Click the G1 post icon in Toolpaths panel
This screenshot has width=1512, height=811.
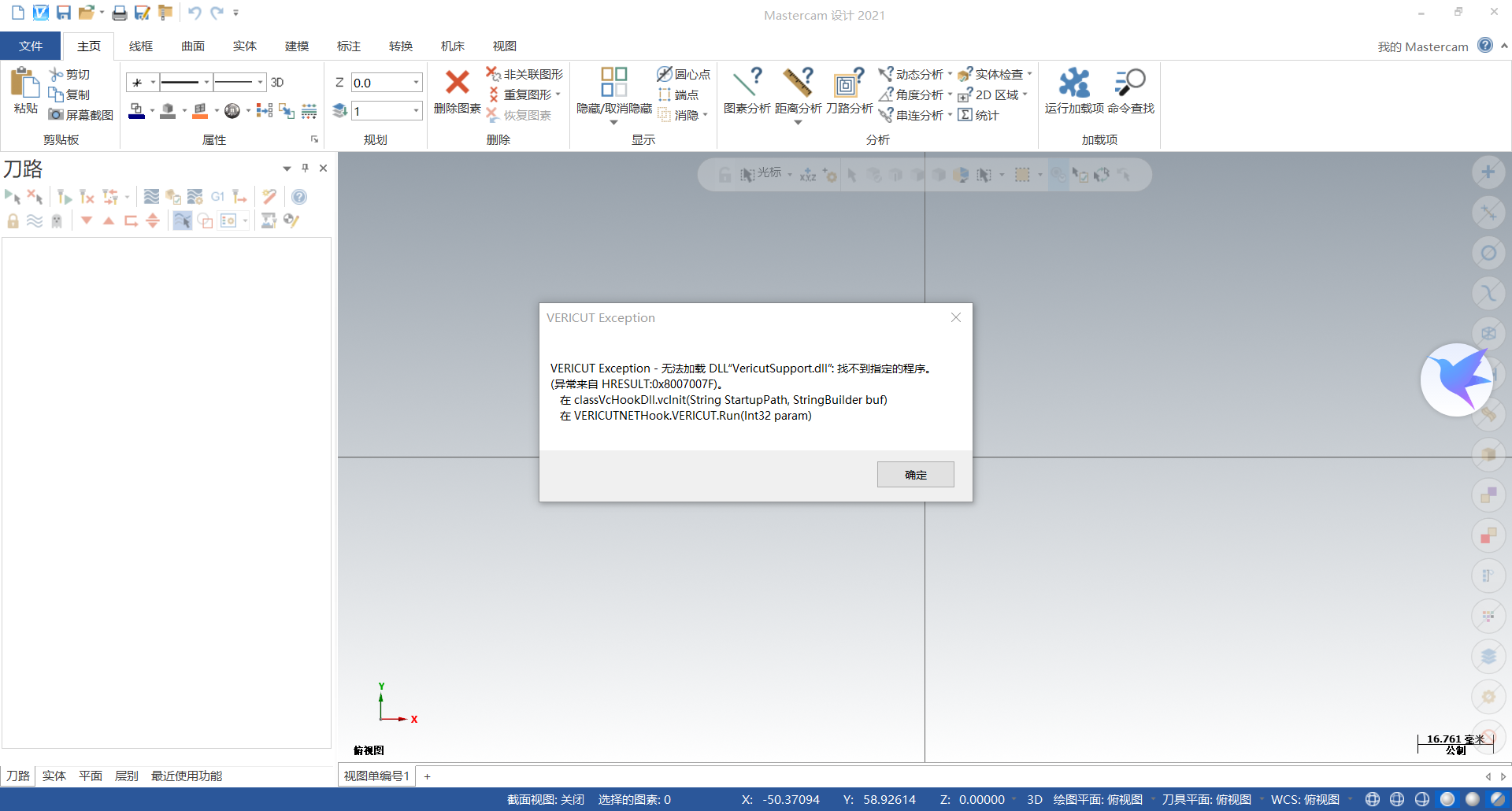217,197
